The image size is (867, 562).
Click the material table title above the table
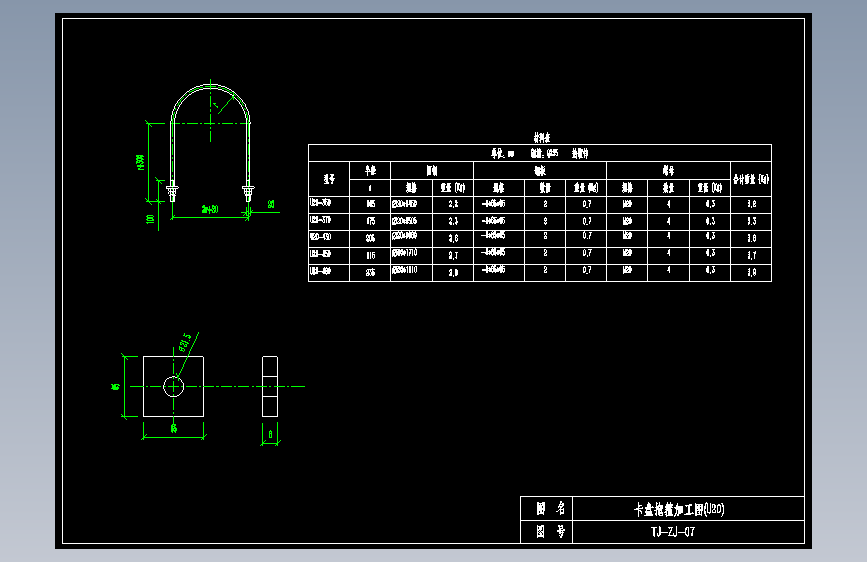[x=541, y=137]
